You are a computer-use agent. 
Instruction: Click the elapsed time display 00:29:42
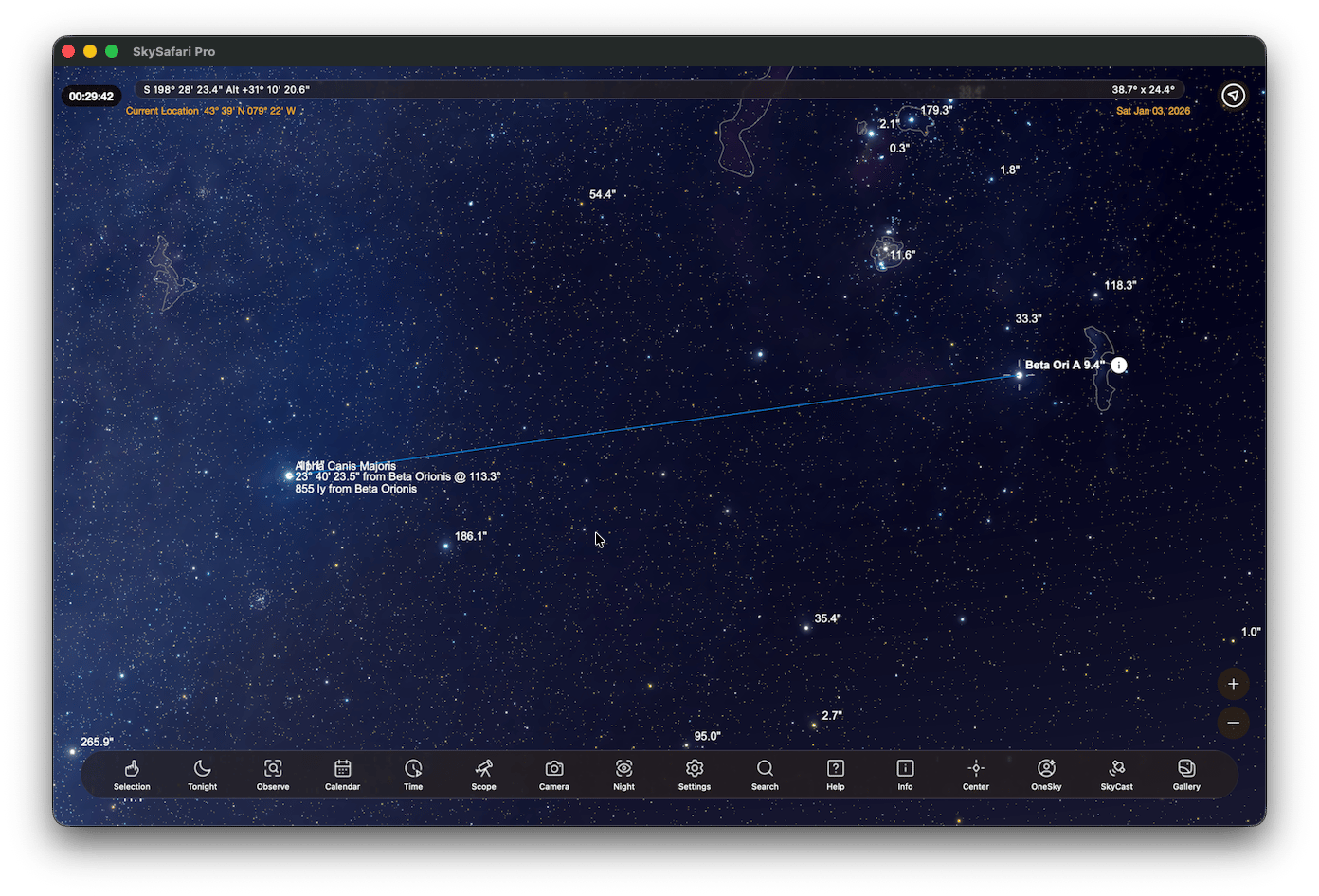point(91,97)
